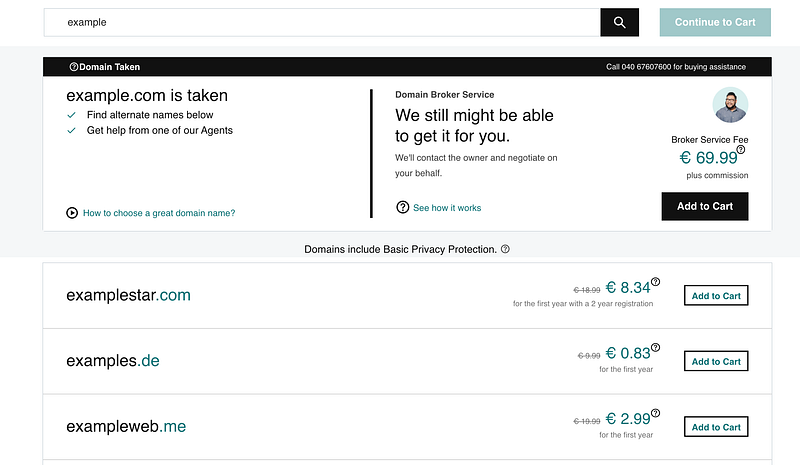Open the Basic Privacy Protection help icon
Image resolution: width=800 pixels, height=465 pixels.
505,249
